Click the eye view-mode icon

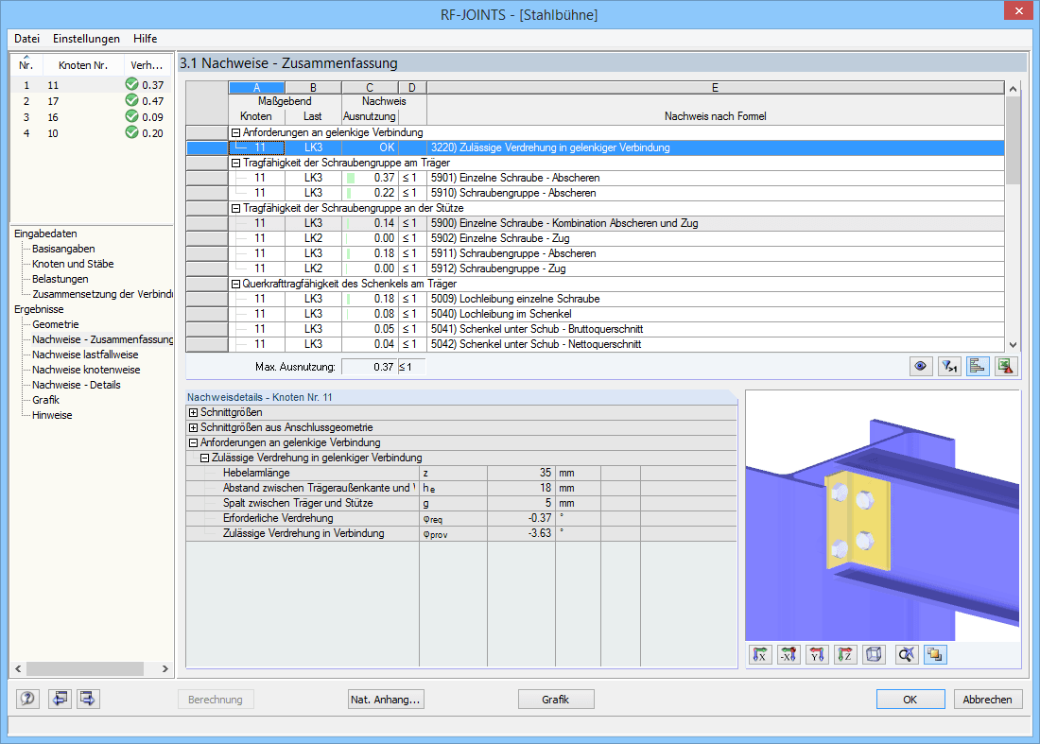(920, 367)
